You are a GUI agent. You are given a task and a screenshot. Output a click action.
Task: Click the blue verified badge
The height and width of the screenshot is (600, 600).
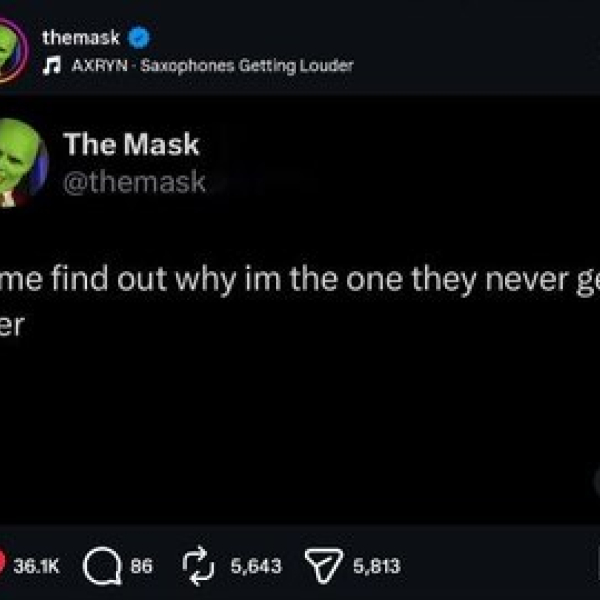[x=139, y=38]
